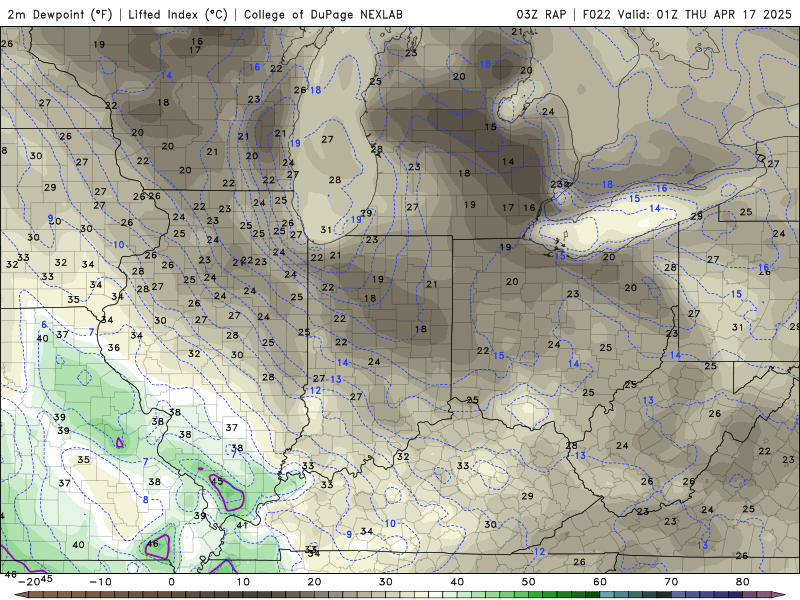This screenshot has width=800, height=600.
Task: Click the dewpoint value "41" on the map
Action: pyautogui.click(x=242, y=524)
